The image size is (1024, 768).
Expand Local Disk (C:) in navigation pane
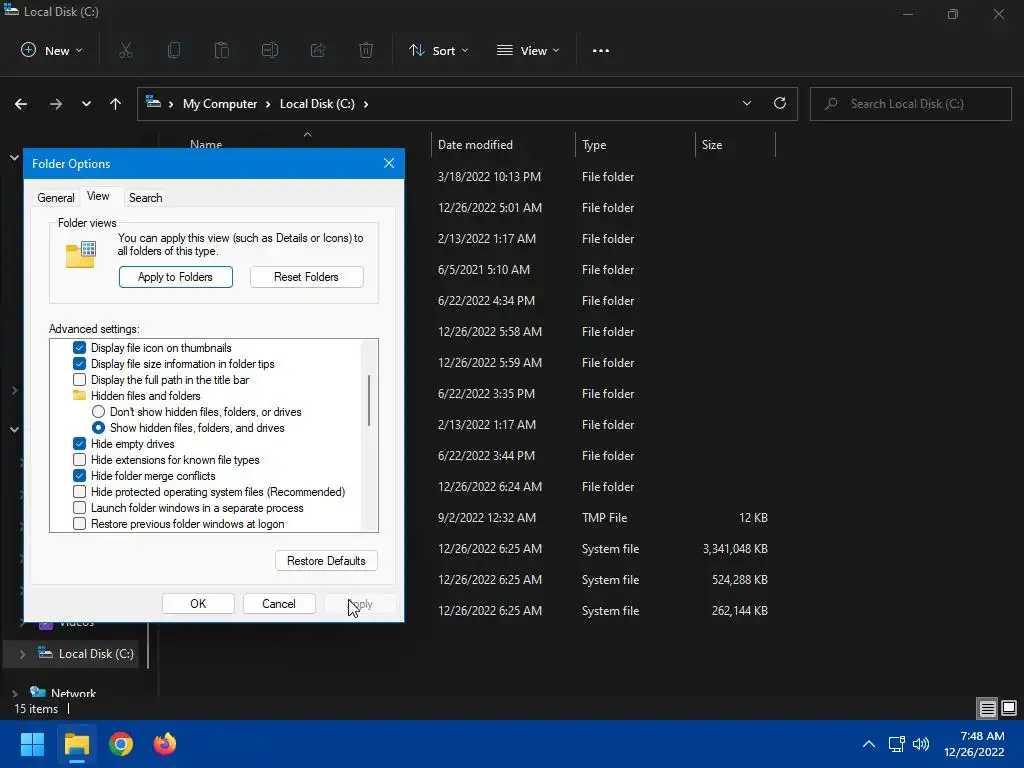click(x=22, y=654)
